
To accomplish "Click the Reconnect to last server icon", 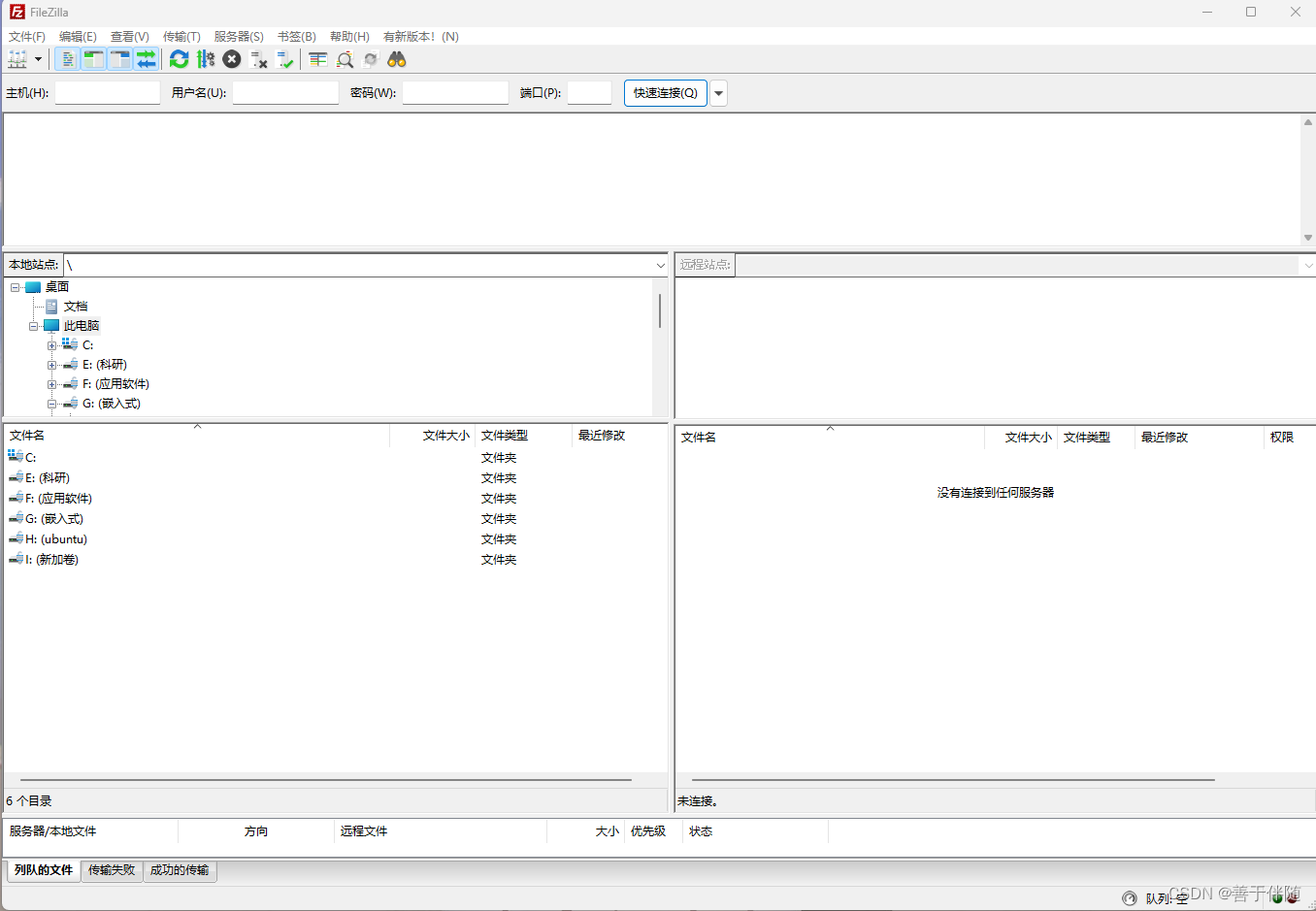I will [x=284, y=59].
